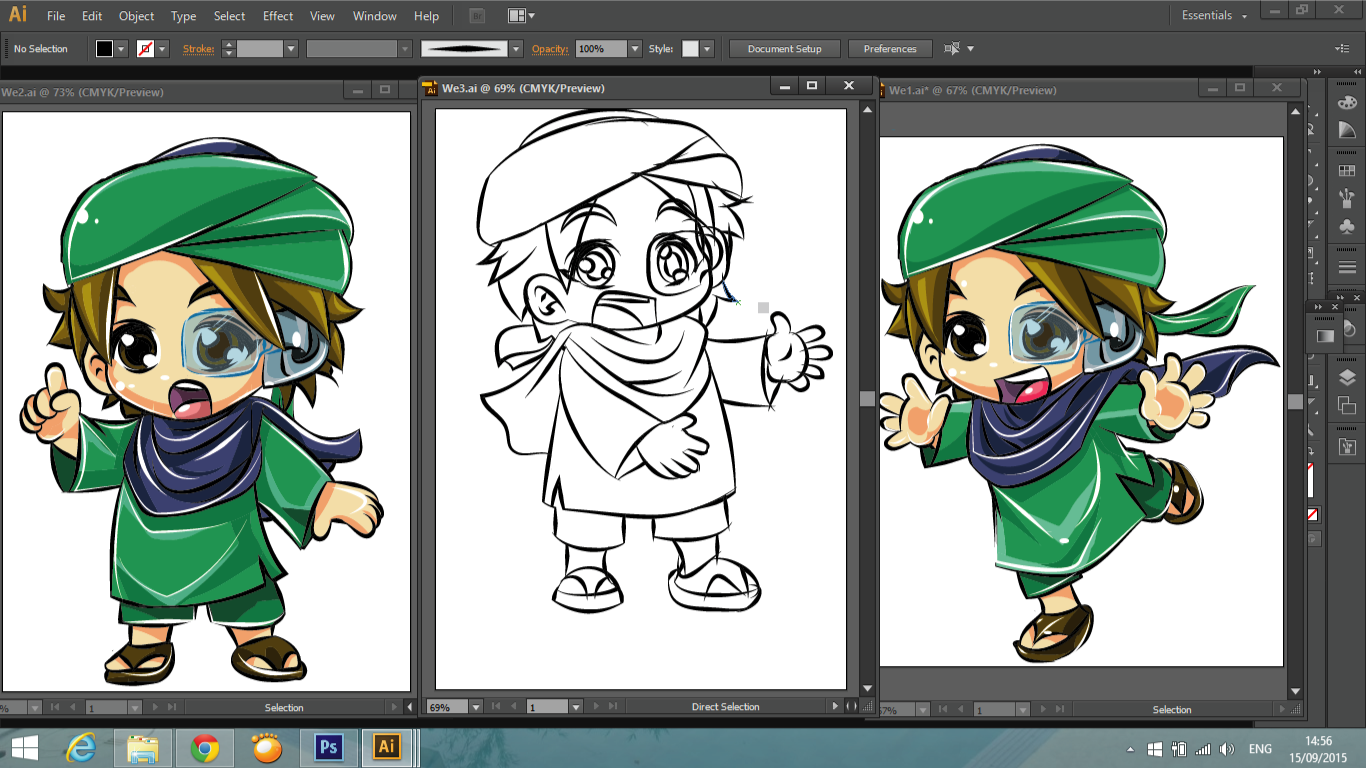Open the Object menu
This screenshot has height=768, width=1366.
[136, 15]
